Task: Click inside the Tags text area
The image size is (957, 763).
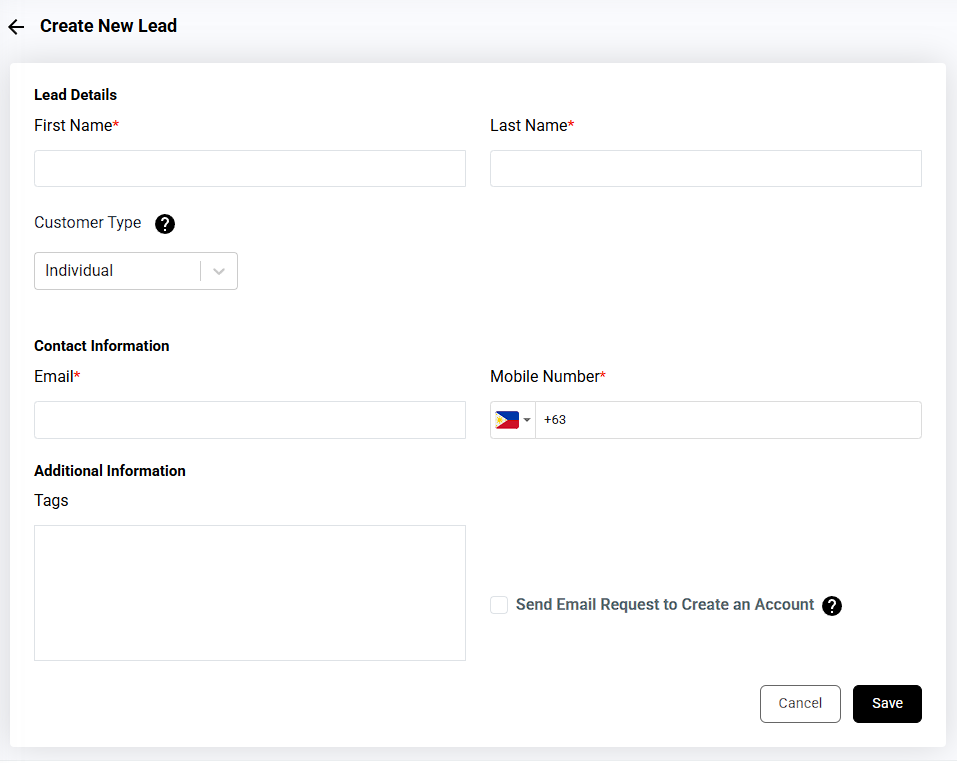Action: click(250, 592)
